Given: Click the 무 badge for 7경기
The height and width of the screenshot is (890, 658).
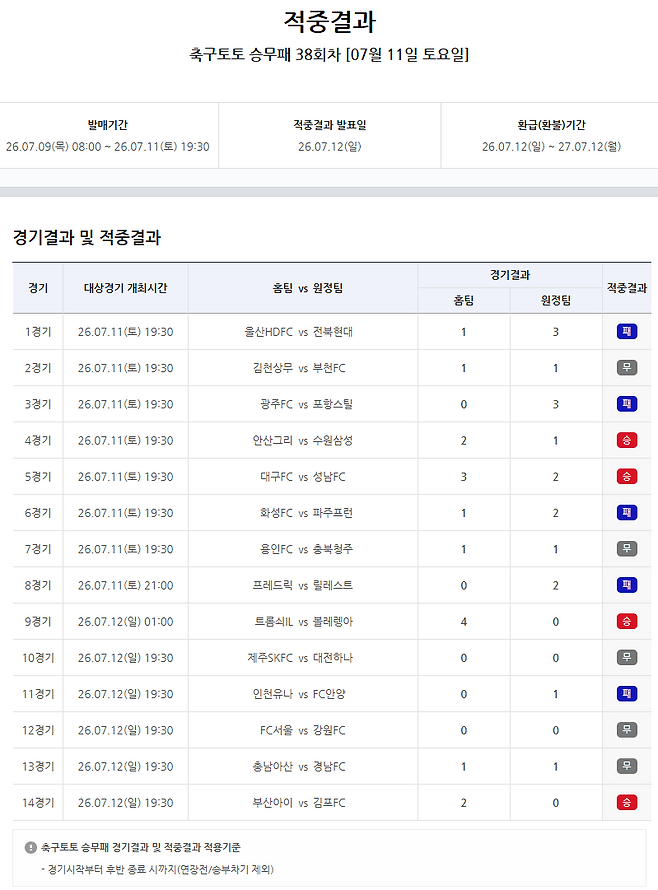Looking at the screenshot, I should pos(627,549).
